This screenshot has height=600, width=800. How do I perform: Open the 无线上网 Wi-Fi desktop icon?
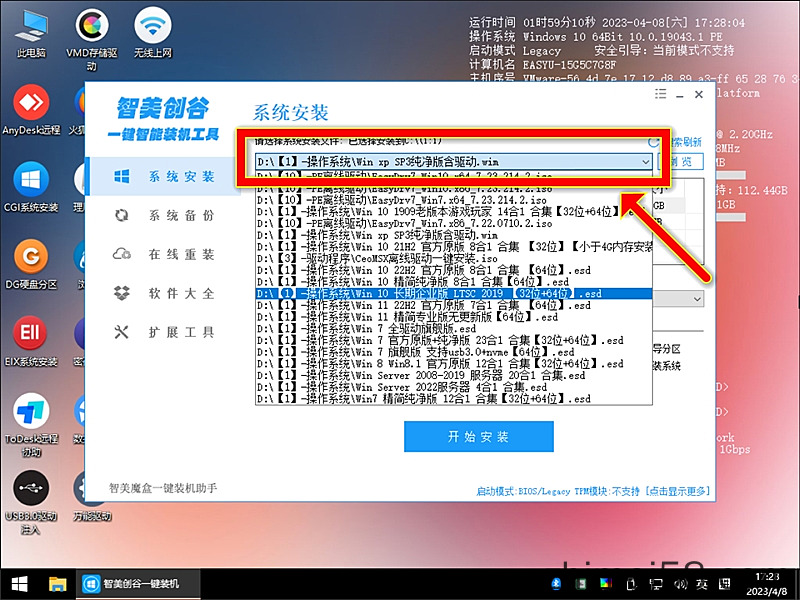pos(153,33)
